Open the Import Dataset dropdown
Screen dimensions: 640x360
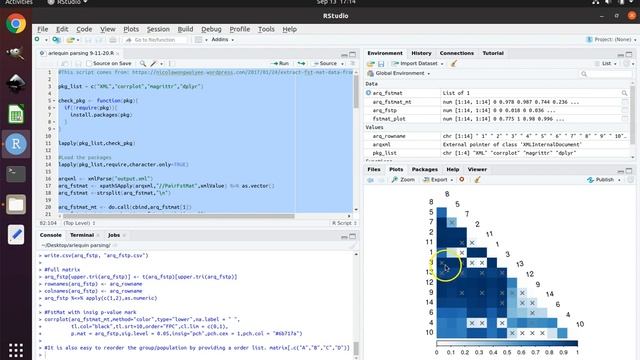tap(418, 64)
